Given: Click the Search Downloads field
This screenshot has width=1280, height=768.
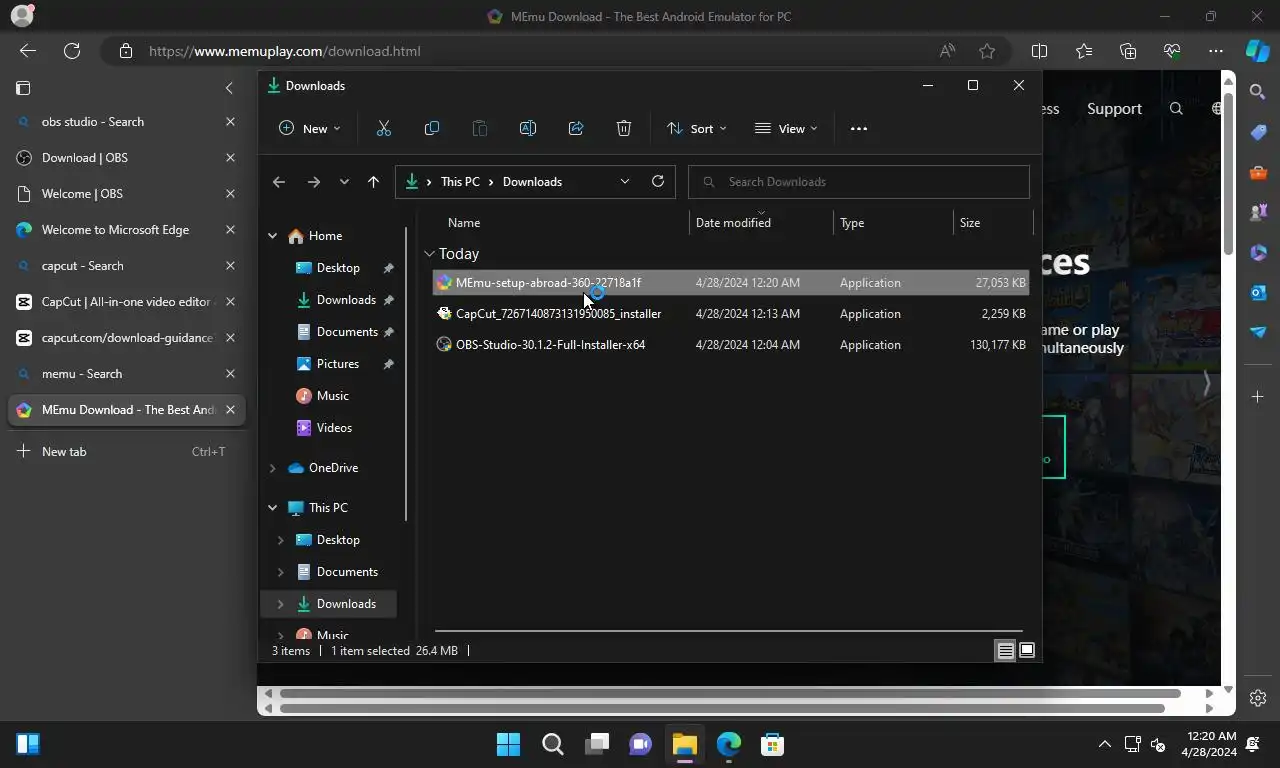Looking at the screenshot, I should tap(859, 182).
